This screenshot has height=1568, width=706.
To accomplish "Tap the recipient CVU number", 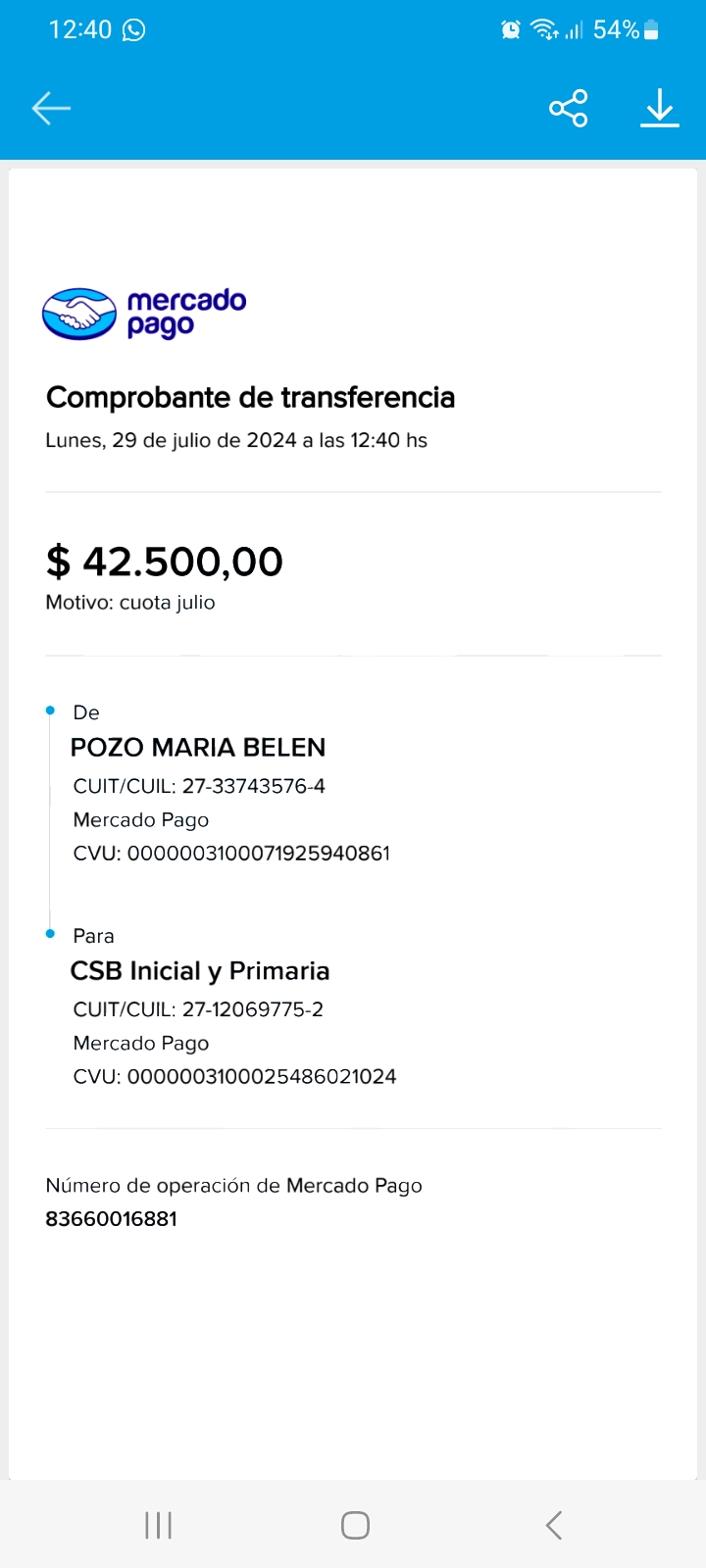I will [262, 1077].
